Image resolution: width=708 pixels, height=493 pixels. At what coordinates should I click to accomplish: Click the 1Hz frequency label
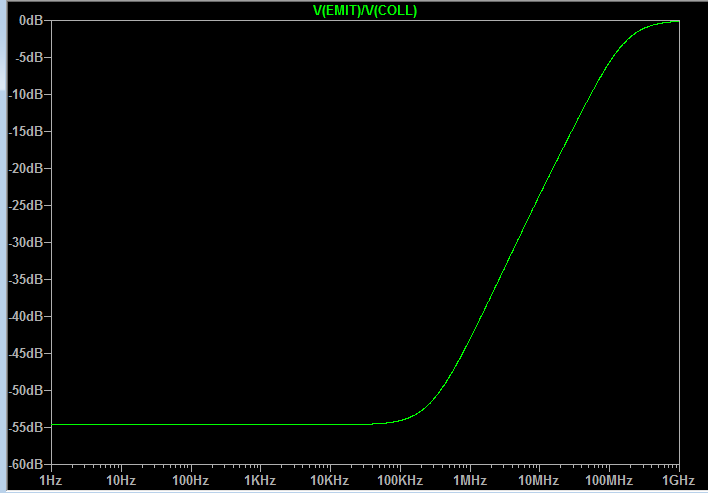pyautogui.click(x=51, y=480)
